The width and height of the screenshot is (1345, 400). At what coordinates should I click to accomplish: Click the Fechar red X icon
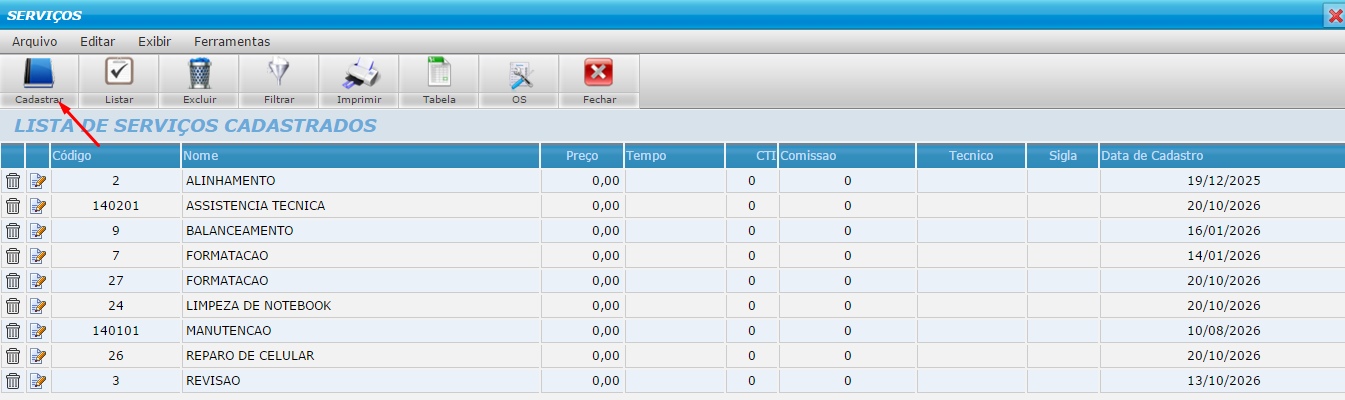pos(598,73)
